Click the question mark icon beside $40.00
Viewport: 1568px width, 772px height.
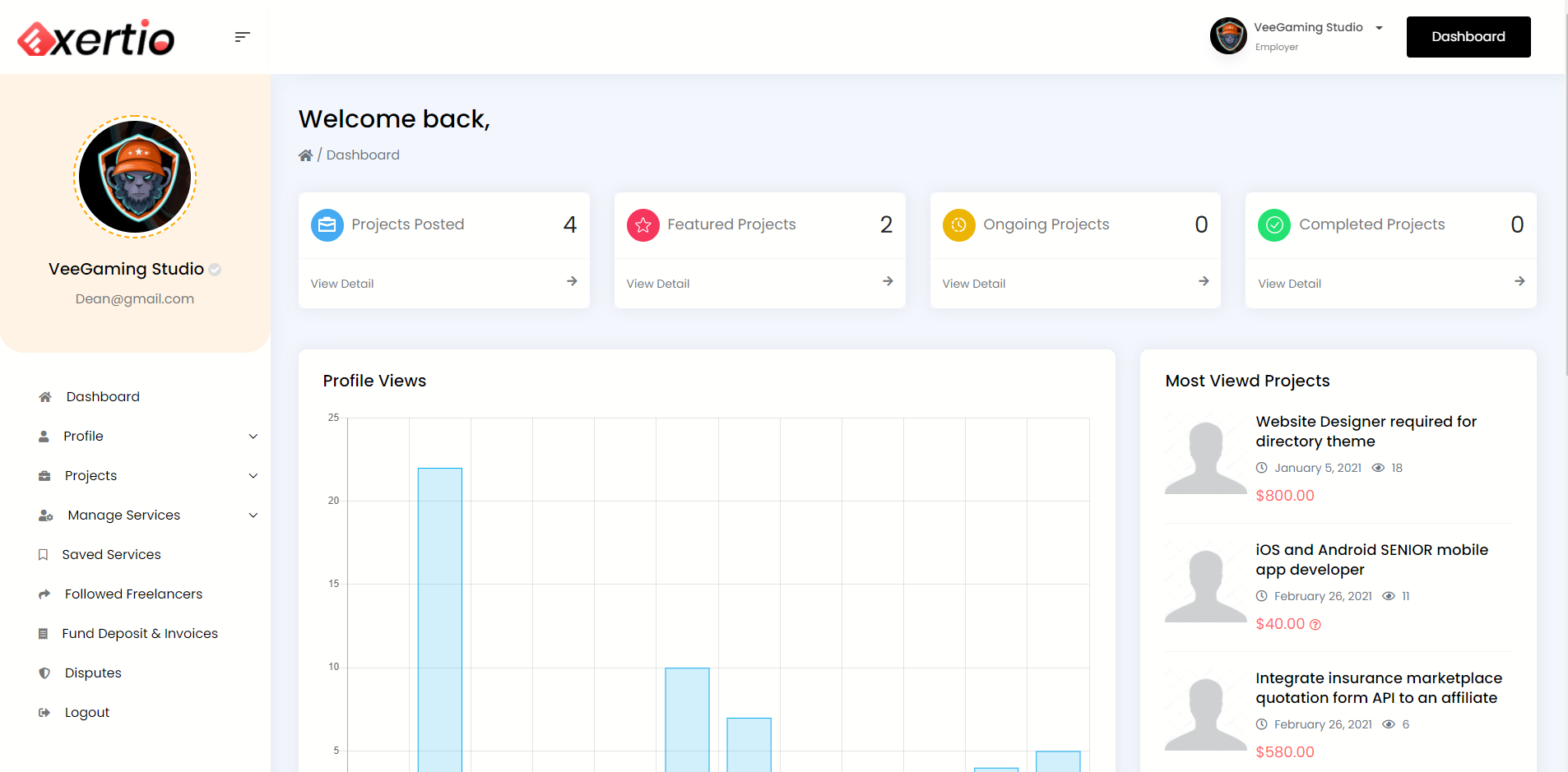click(x=1315, y=625)
